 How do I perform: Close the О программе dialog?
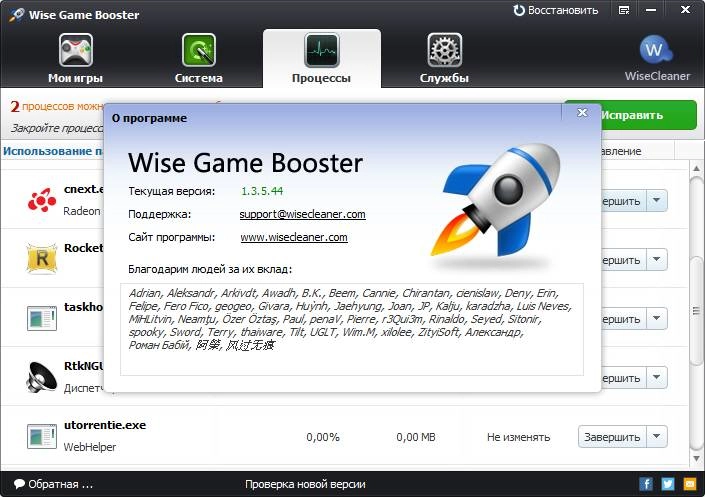pyautogui.click(x=582, y=112)
